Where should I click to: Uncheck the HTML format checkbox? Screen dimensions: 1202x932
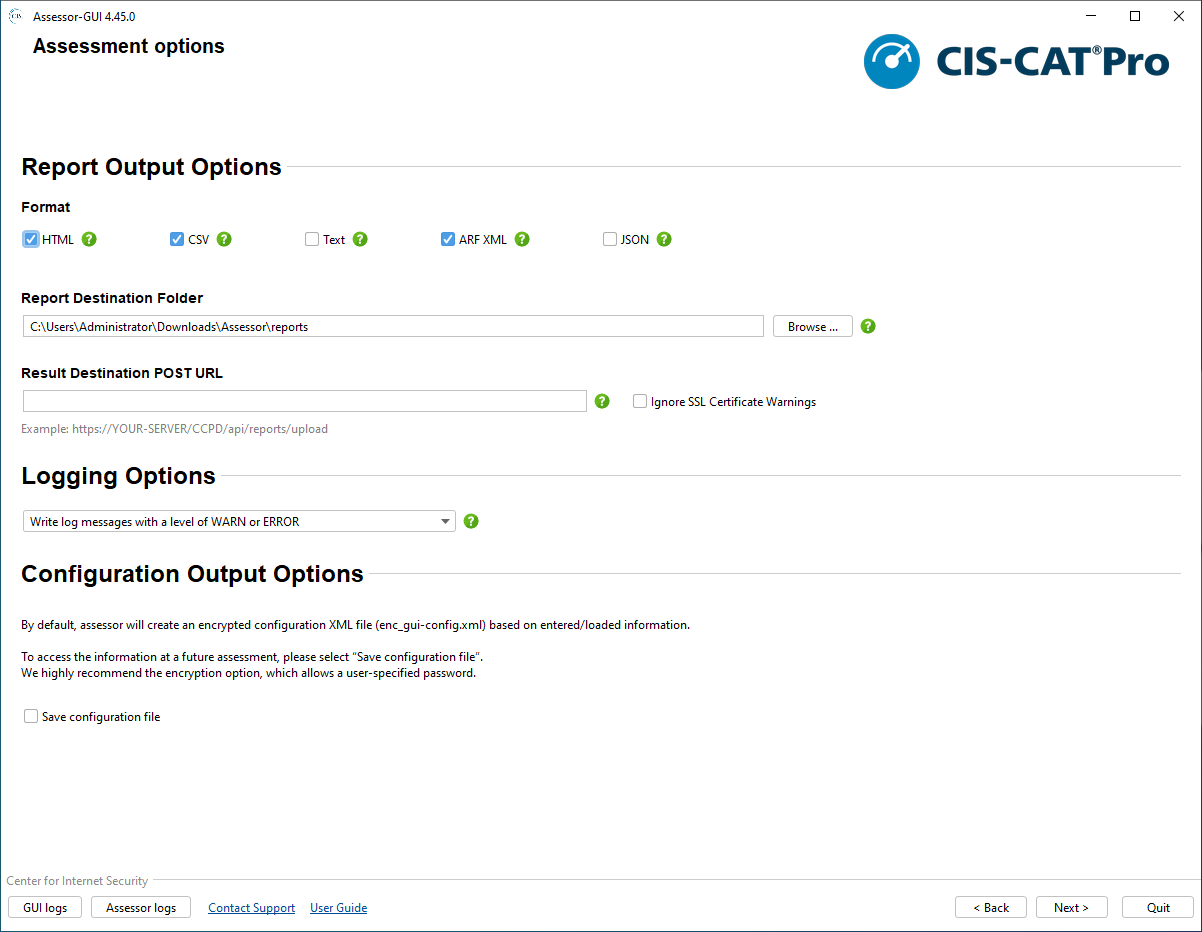(x=31, y=240)
